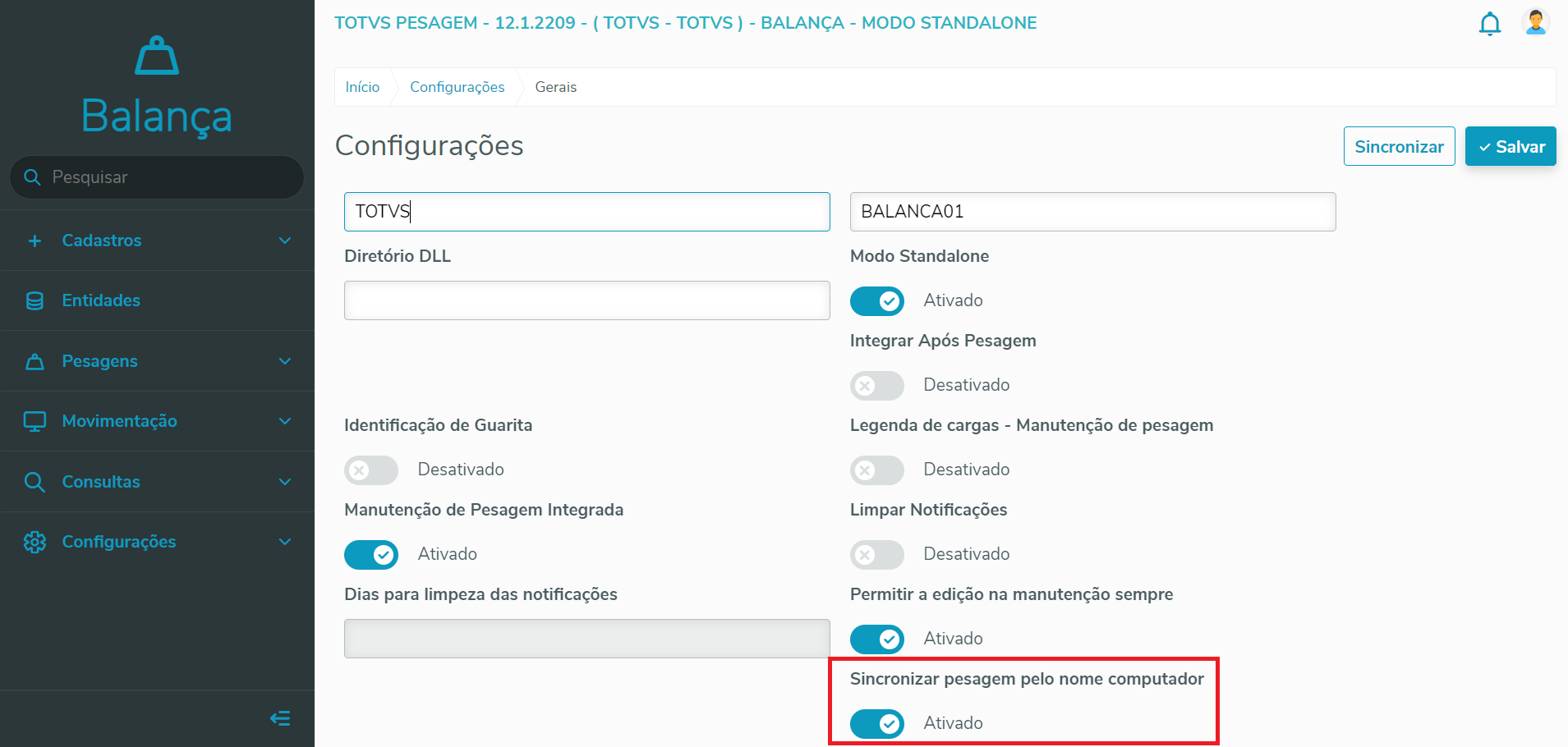Image resolution: width=1568 pixels, height=747 pixels.
Task: Expand the Pesagens chevron
Action: pos(285,361)
